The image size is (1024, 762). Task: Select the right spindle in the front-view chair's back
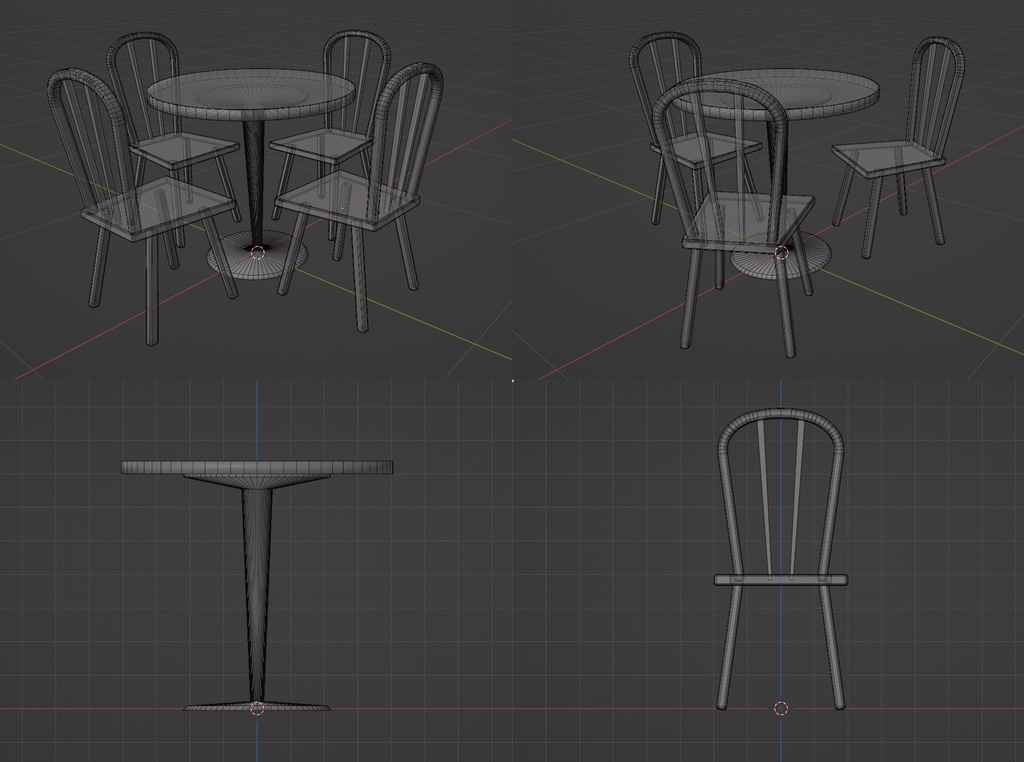pos(796,500)
